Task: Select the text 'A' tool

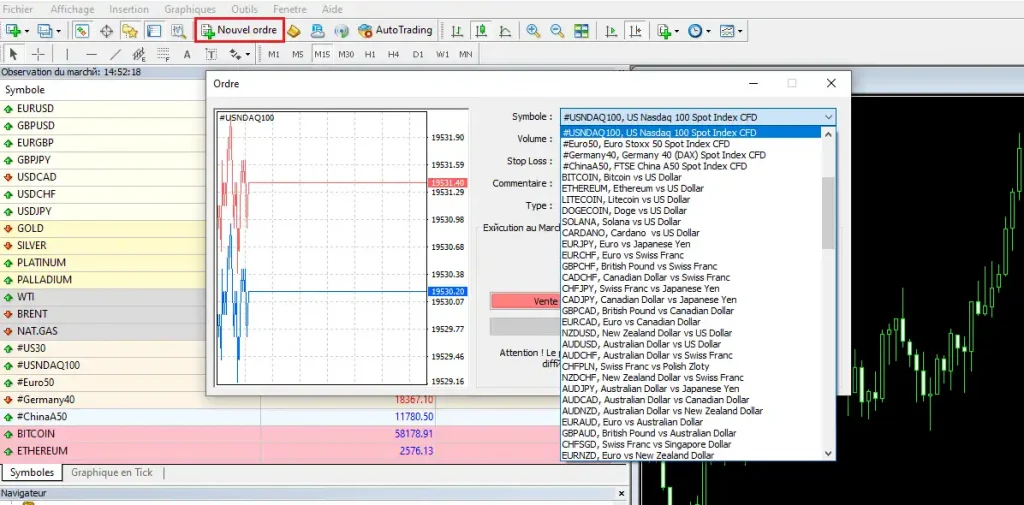Action: [x=187, y=54]
